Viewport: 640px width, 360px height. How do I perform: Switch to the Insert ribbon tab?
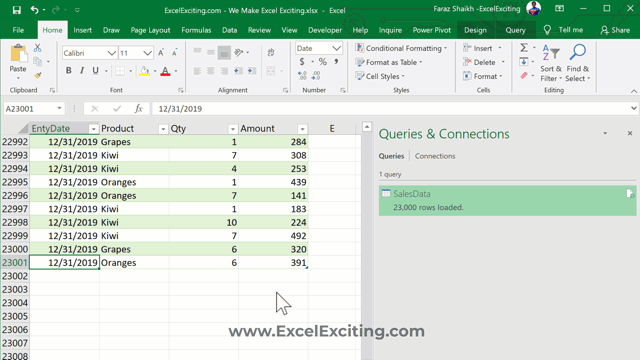[x=82, y=30]
